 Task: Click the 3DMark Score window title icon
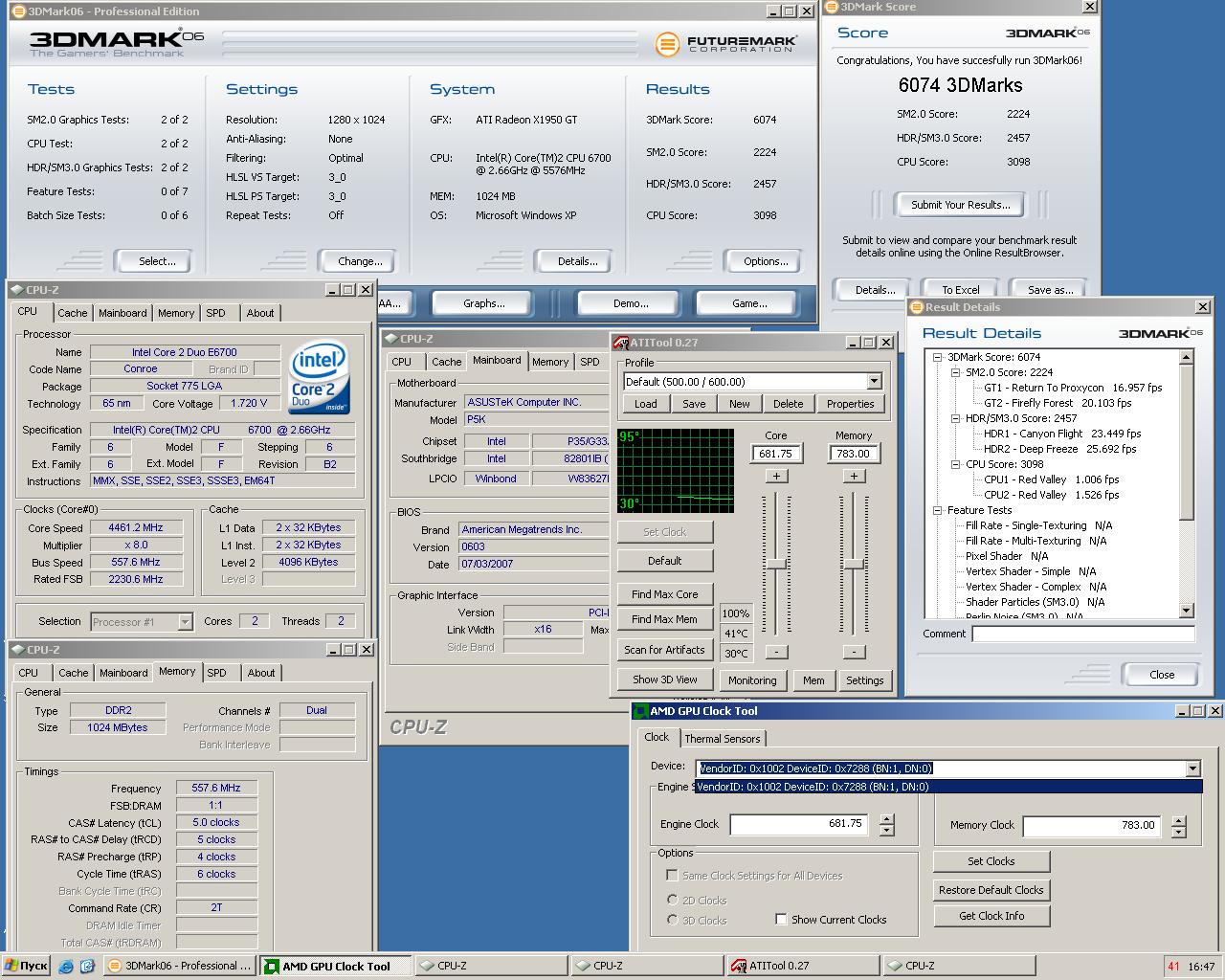[x=831, y=7]
